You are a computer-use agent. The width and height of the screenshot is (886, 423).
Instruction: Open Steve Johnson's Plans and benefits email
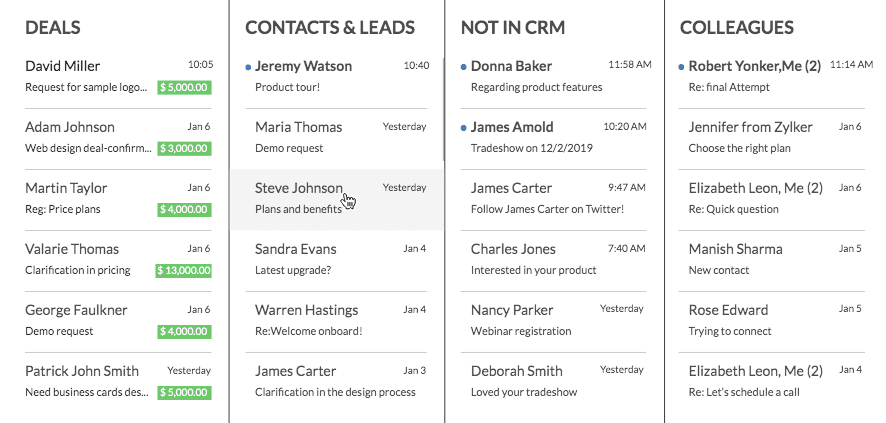click(336, 199)
